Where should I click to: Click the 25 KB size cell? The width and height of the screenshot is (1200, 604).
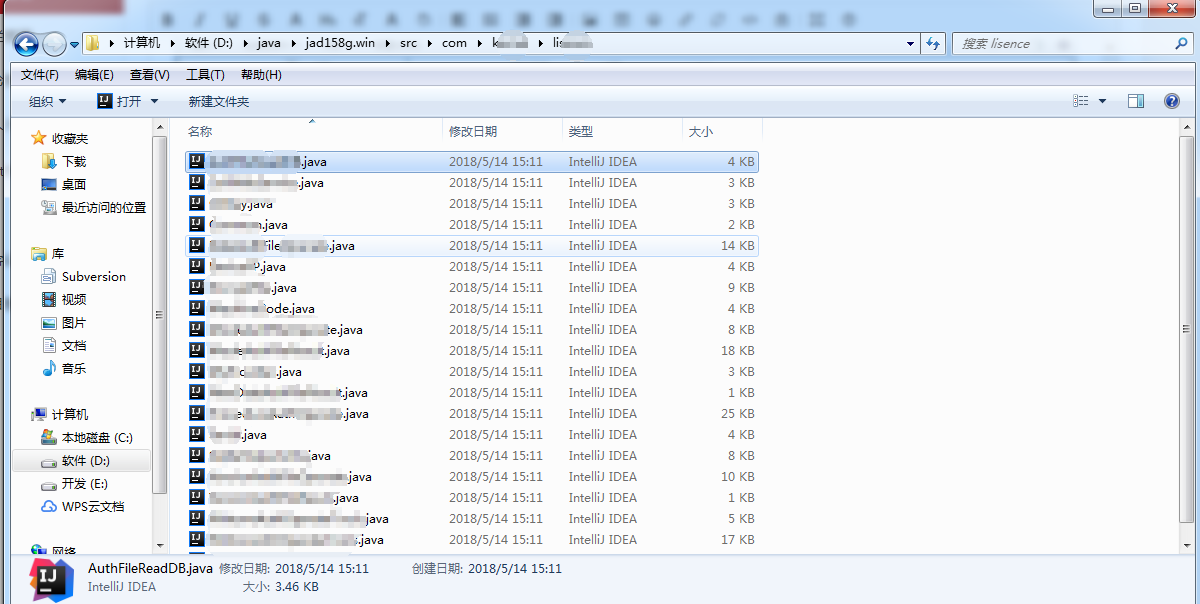pyautogui.click(x=738, y=413)
